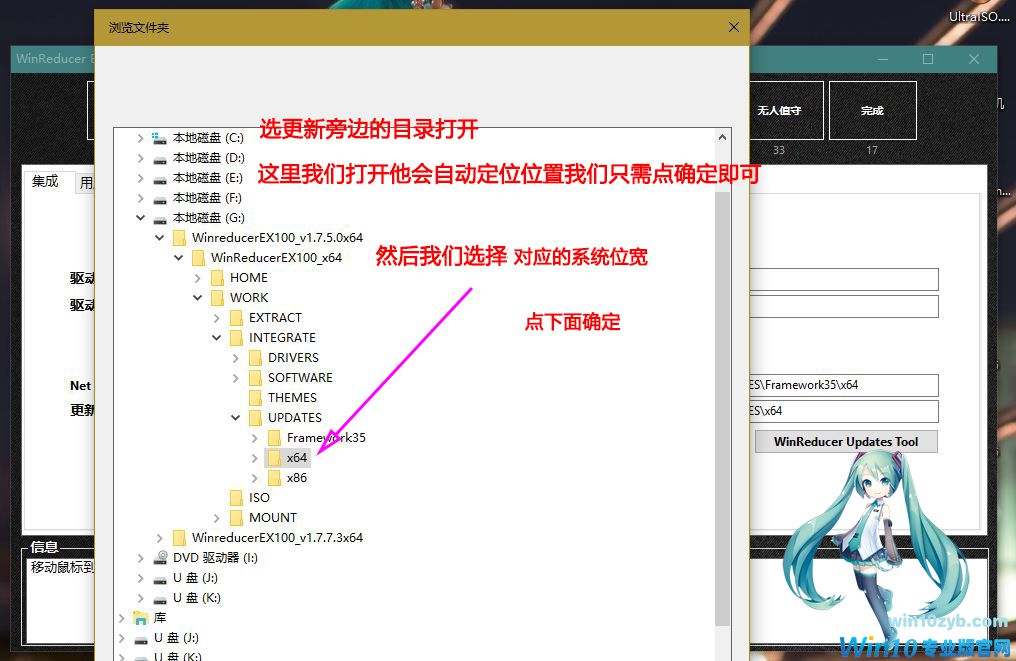Select the 库 library icon

[x=141, y=618]
